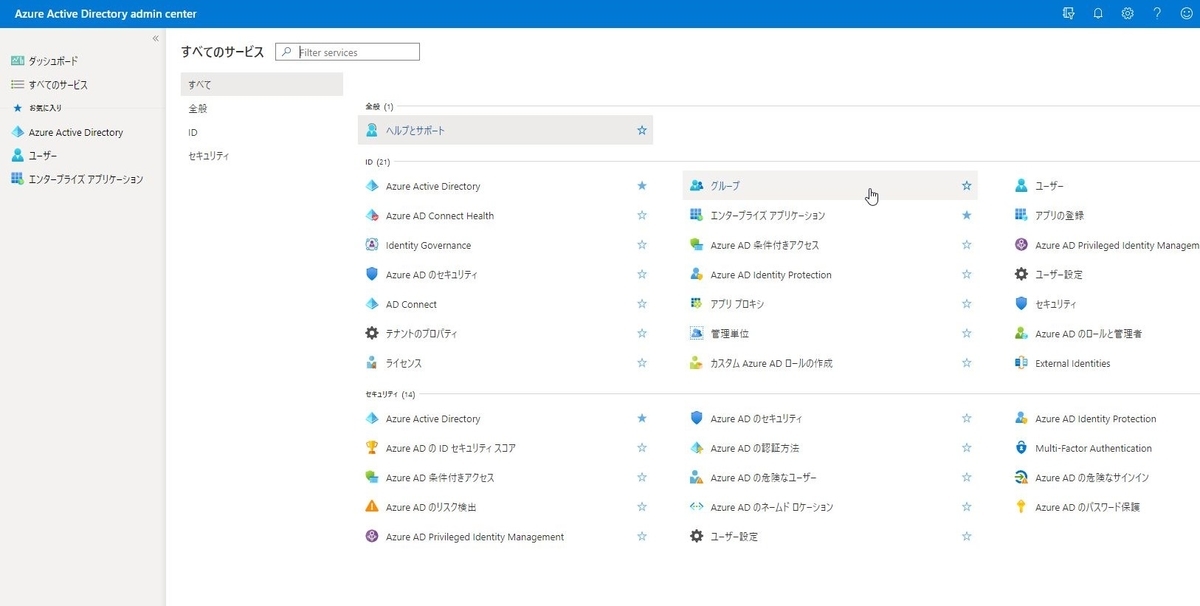Unfavorite Azure Active Directory star under ID
The image size is (1200, 606).
642,186
